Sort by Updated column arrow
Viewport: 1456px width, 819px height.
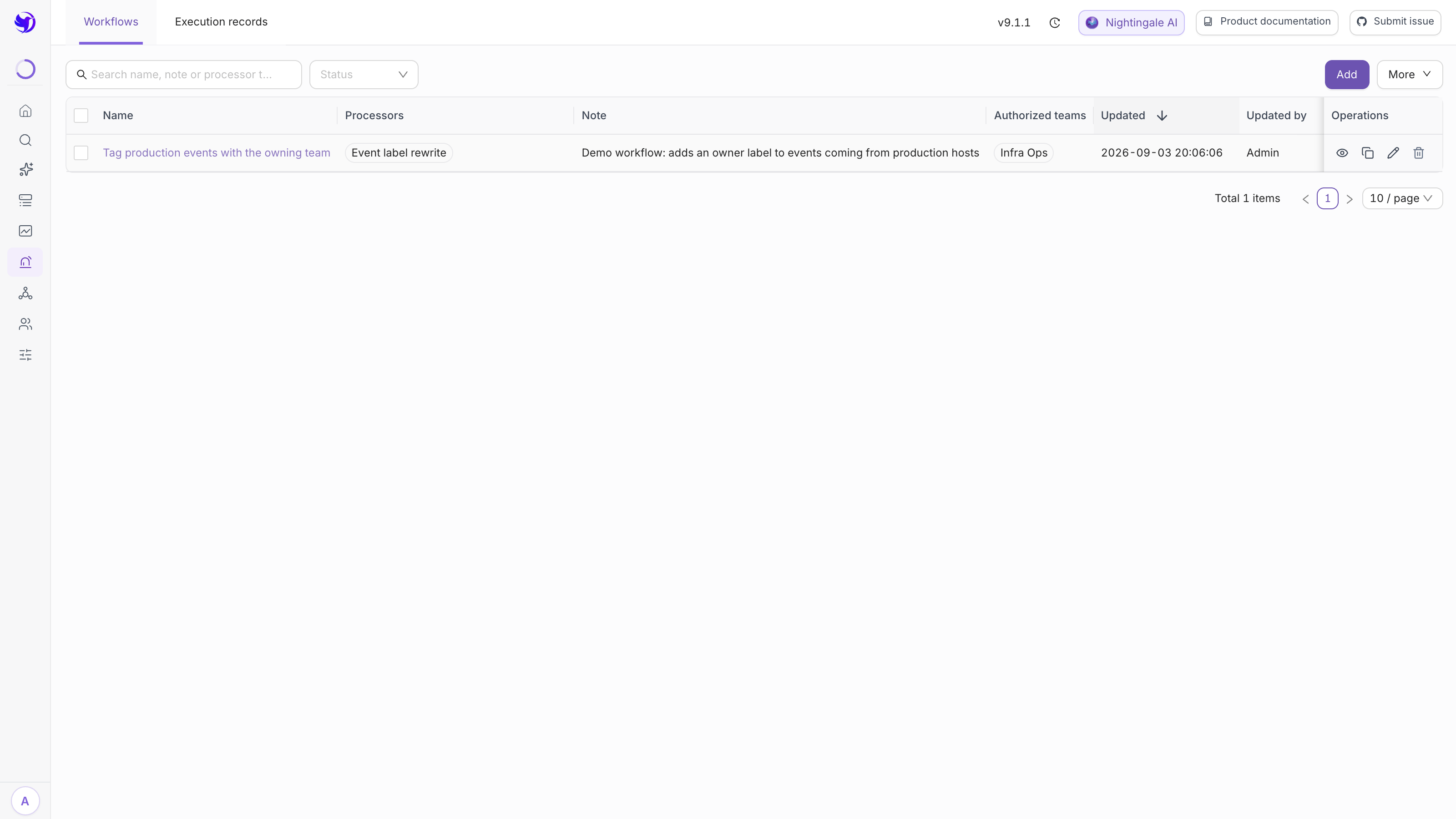point(1162,116)
